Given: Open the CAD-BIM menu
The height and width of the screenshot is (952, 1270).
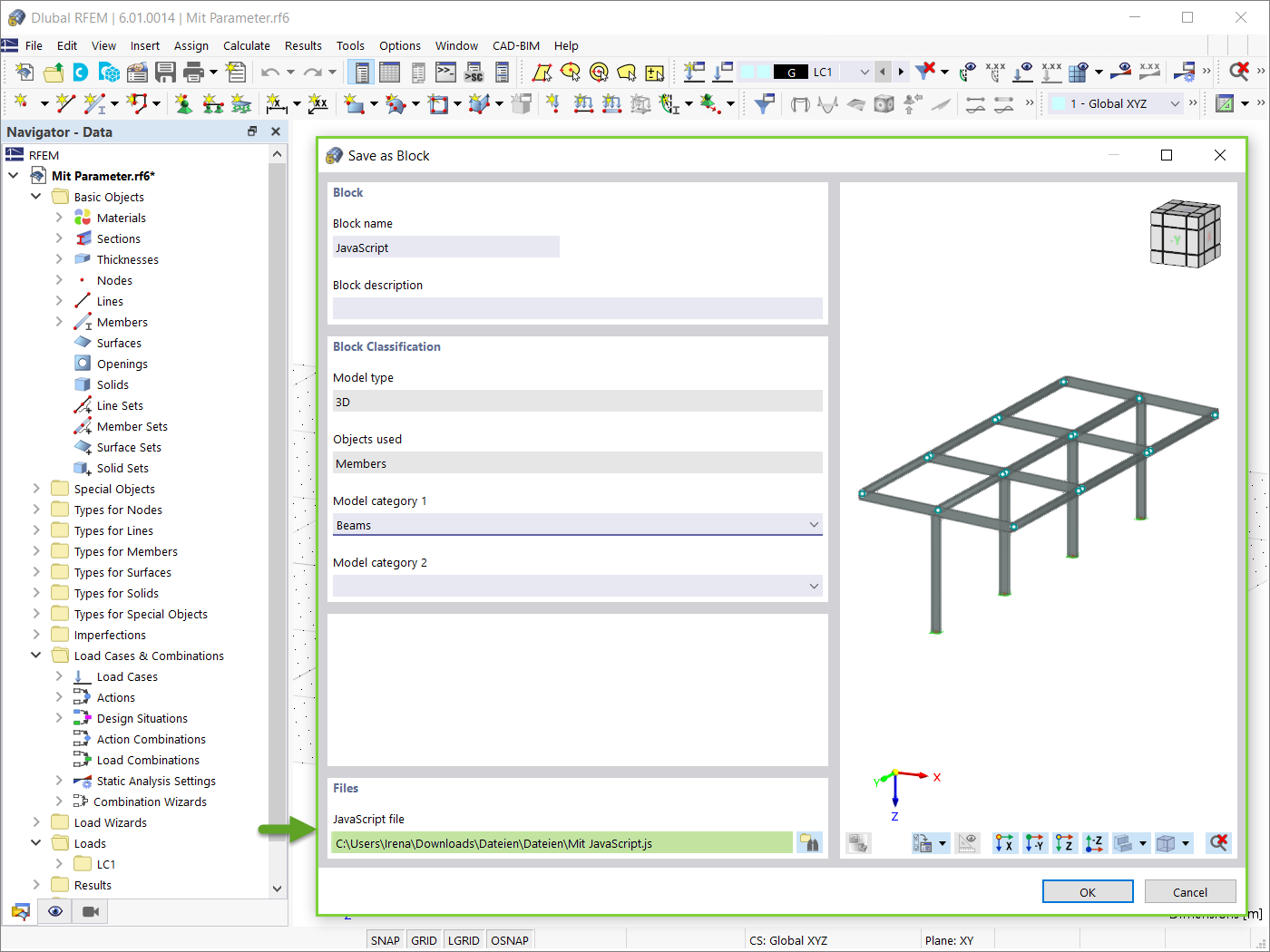Looking at the screenshot, I should click(516, 45).
